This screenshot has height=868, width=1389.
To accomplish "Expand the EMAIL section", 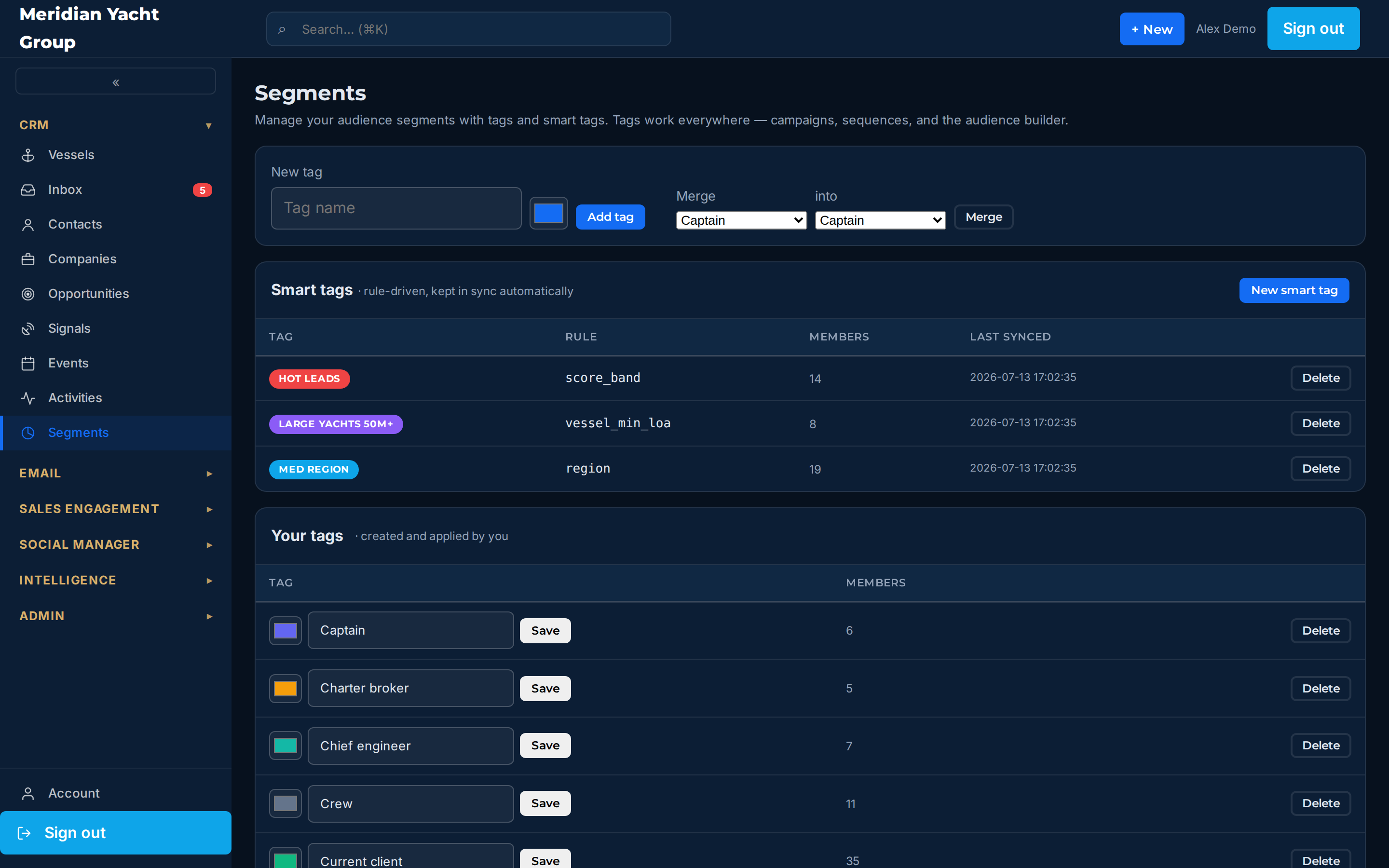I will tap(116, 474).
